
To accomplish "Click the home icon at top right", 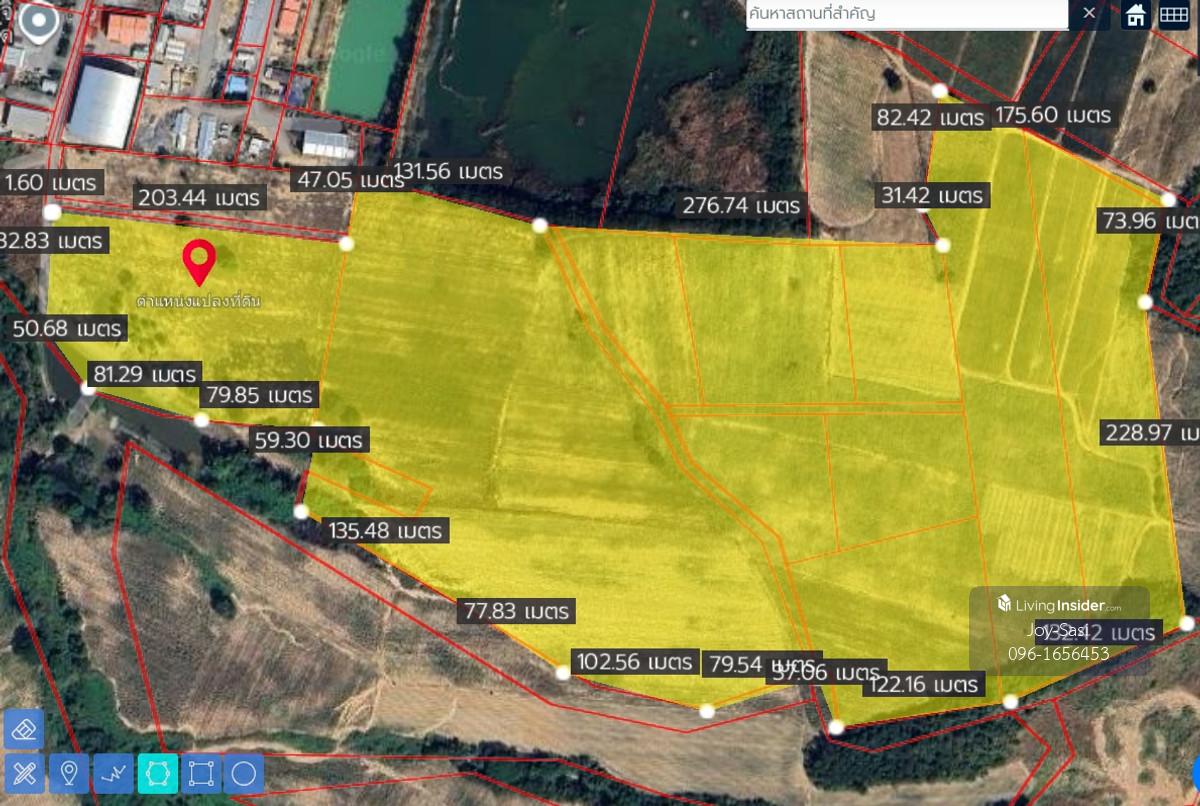I will click(x=1135, y=14).
